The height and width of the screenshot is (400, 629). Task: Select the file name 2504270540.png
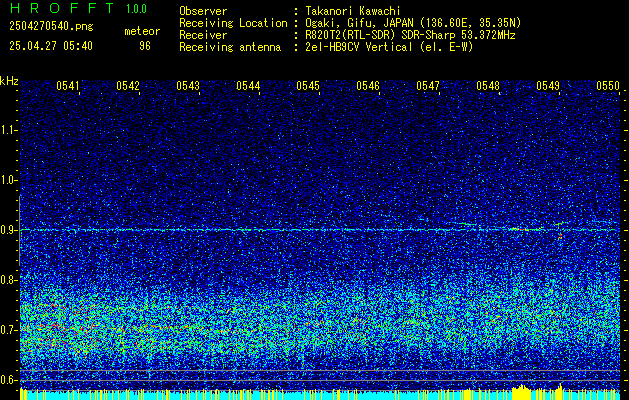click(x=51, y=27)
